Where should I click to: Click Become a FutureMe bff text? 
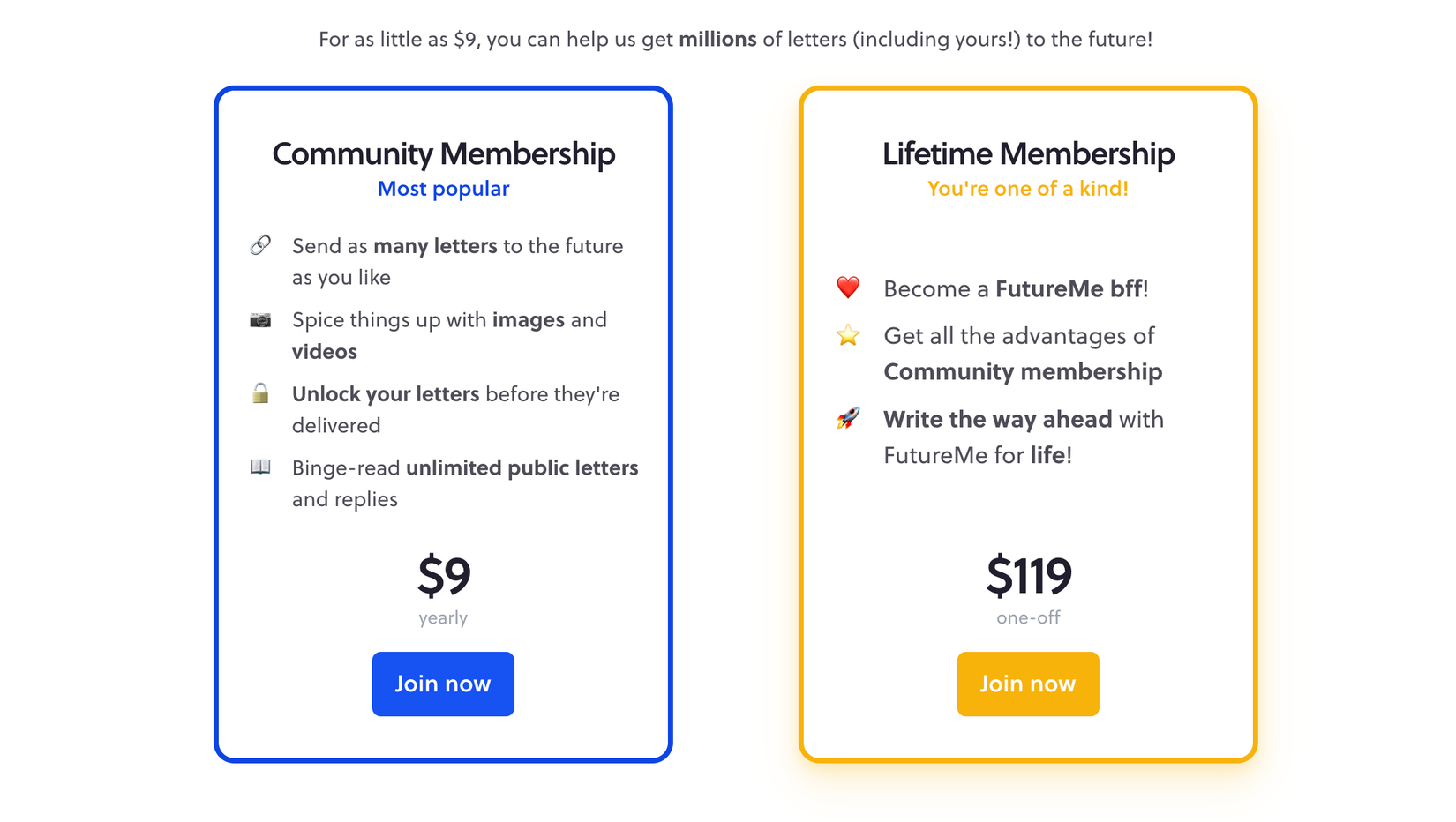pyautogui.click(x=1016, y=289)
